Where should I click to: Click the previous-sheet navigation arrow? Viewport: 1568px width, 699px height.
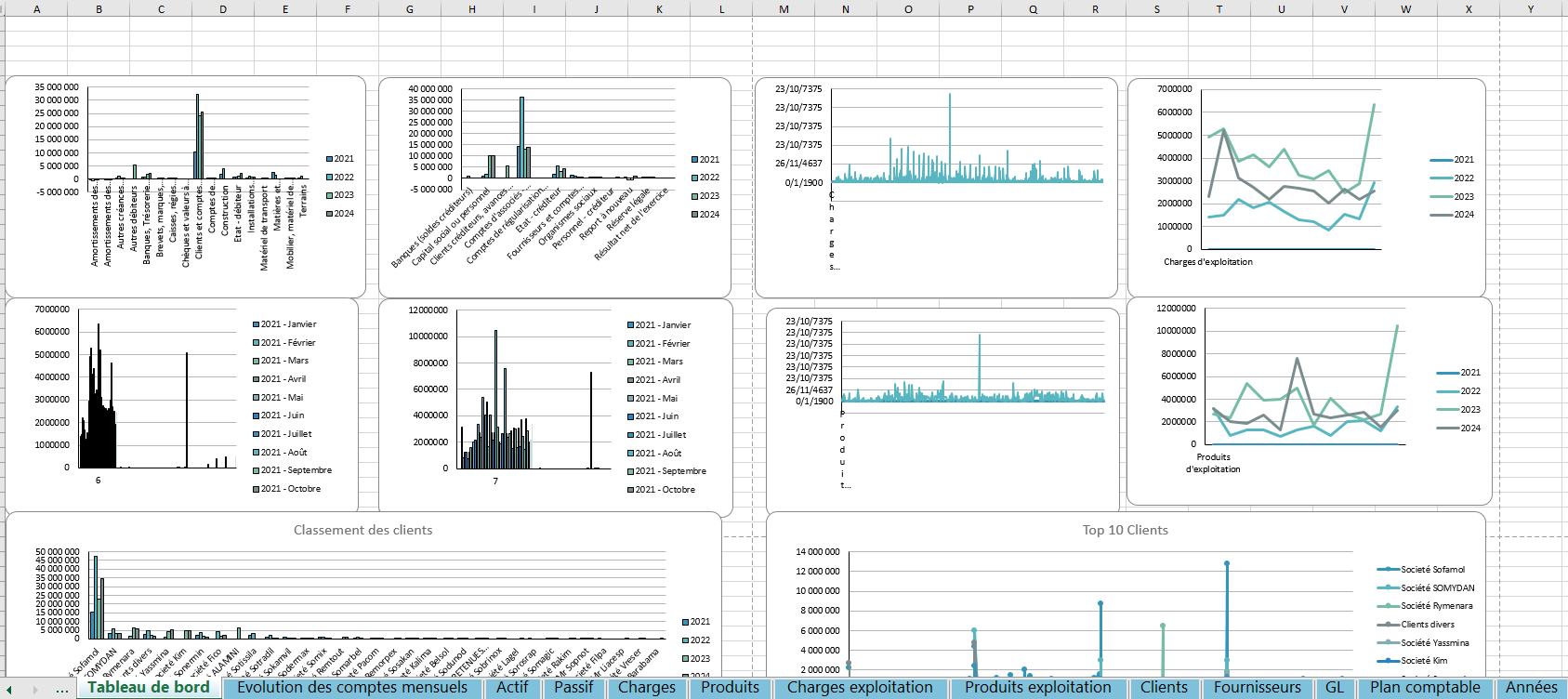click(10, 689)
